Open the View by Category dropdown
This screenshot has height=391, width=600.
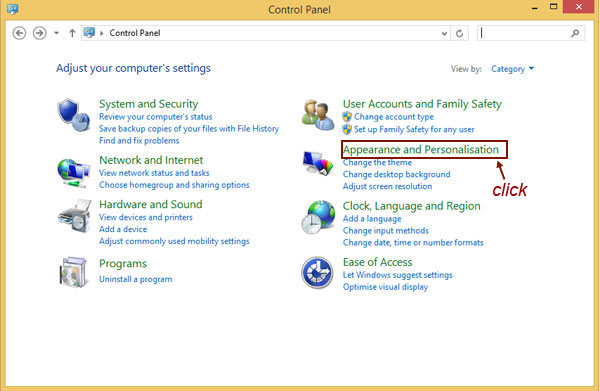[x=512, y=69]
